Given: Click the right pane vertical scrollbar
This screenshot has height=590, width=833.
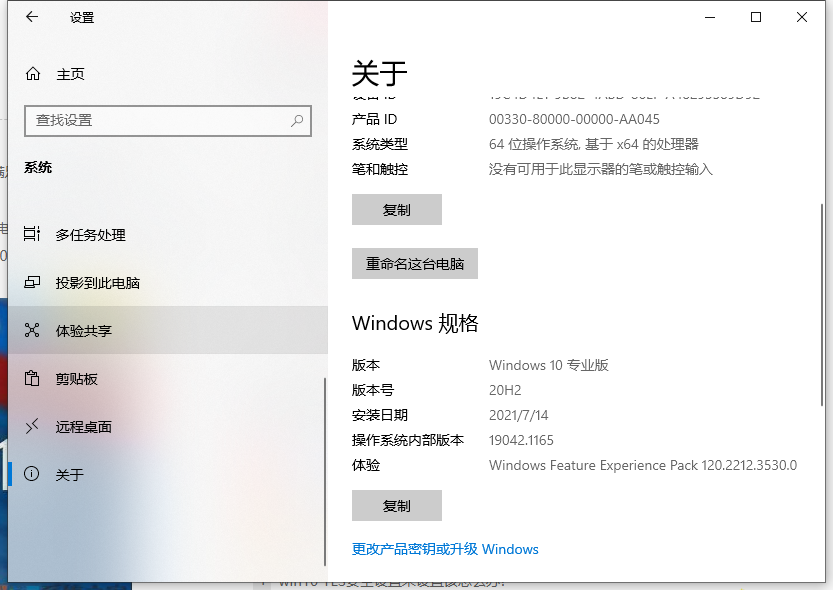Looking at the screenshot, I should click(822, 305).
